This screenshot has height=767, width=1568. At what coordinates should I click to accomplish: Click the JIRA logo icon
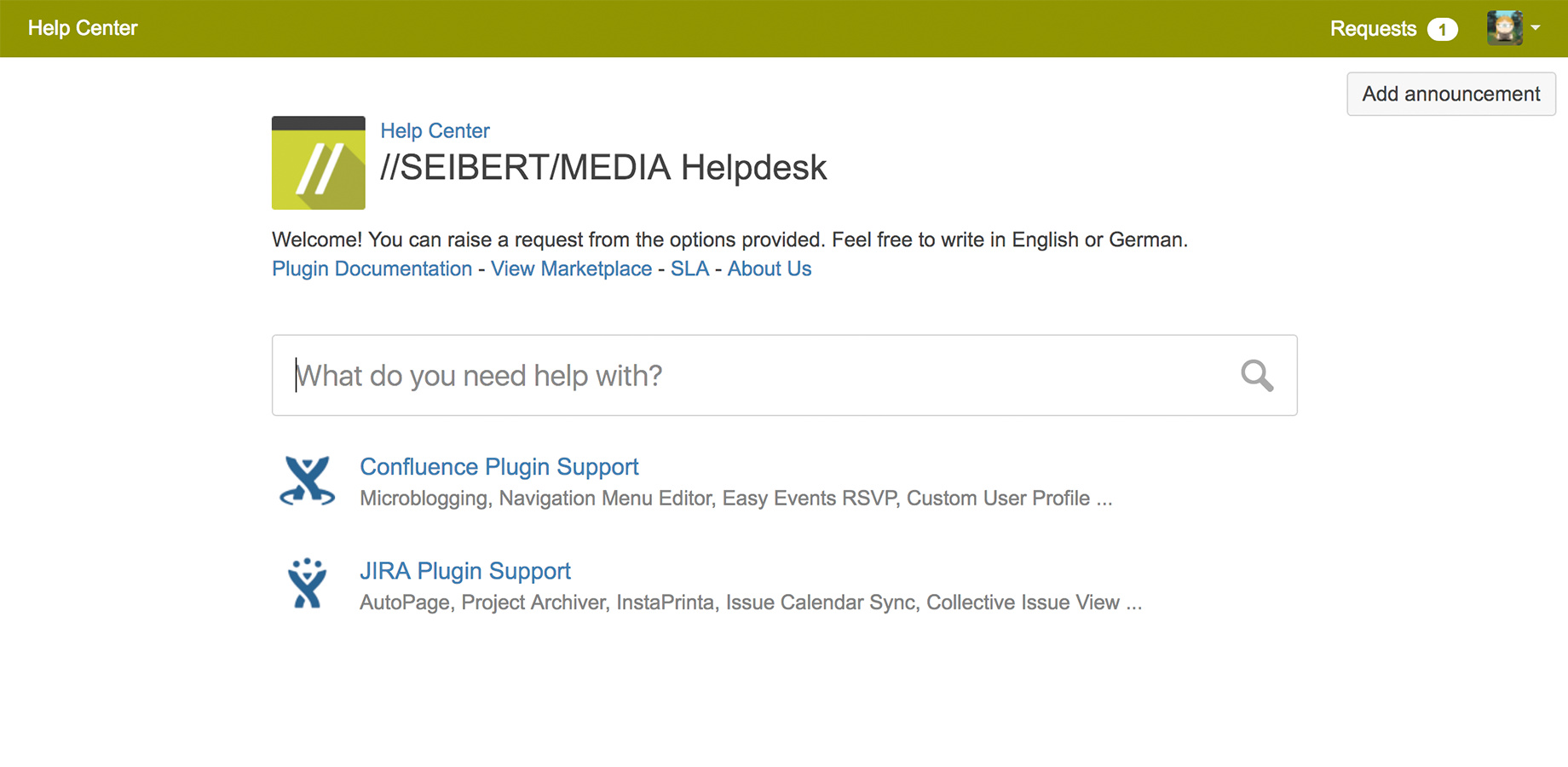tap(307, 585)
